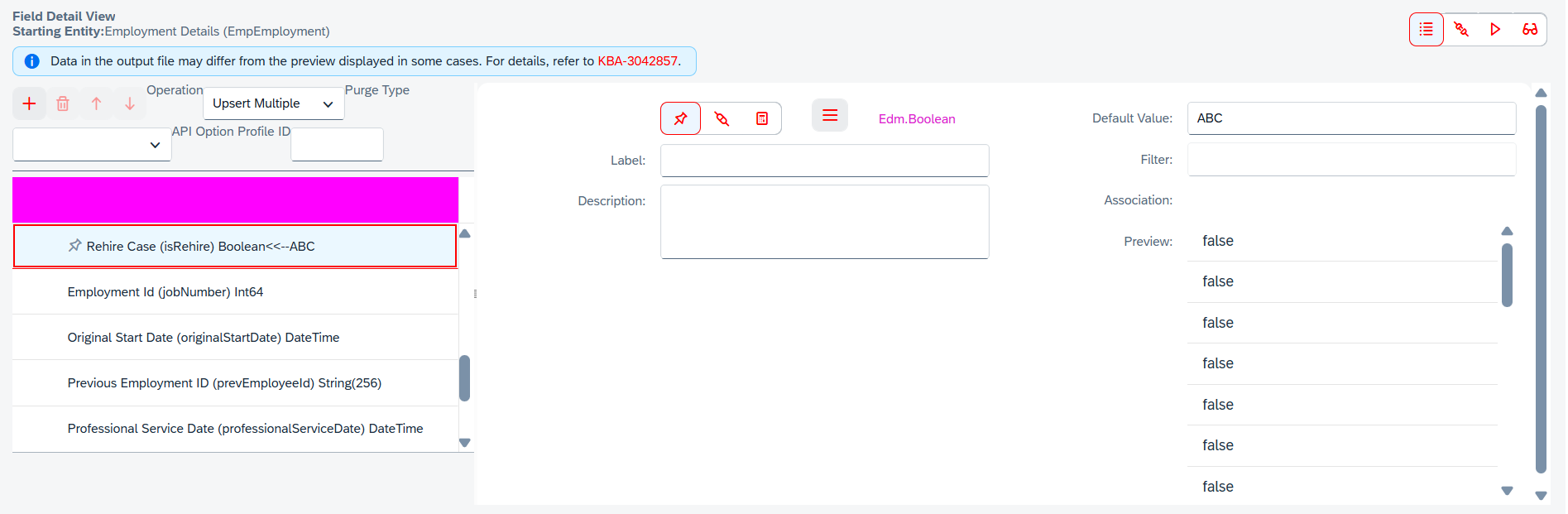Click the field list scrollbar thumb
The height and width of the screenshot is (514, 1568).
point(464,378)
